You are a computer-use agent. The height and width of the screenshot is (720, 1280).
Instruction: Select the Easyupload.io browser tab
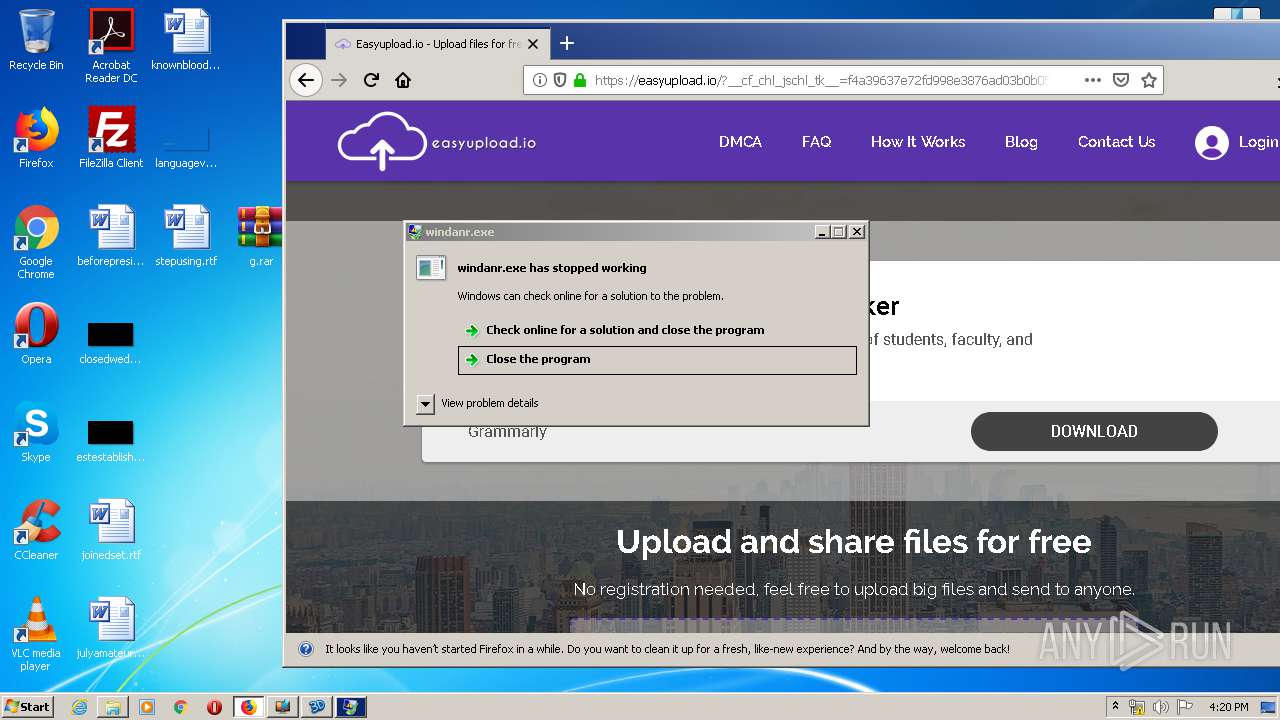436,44
